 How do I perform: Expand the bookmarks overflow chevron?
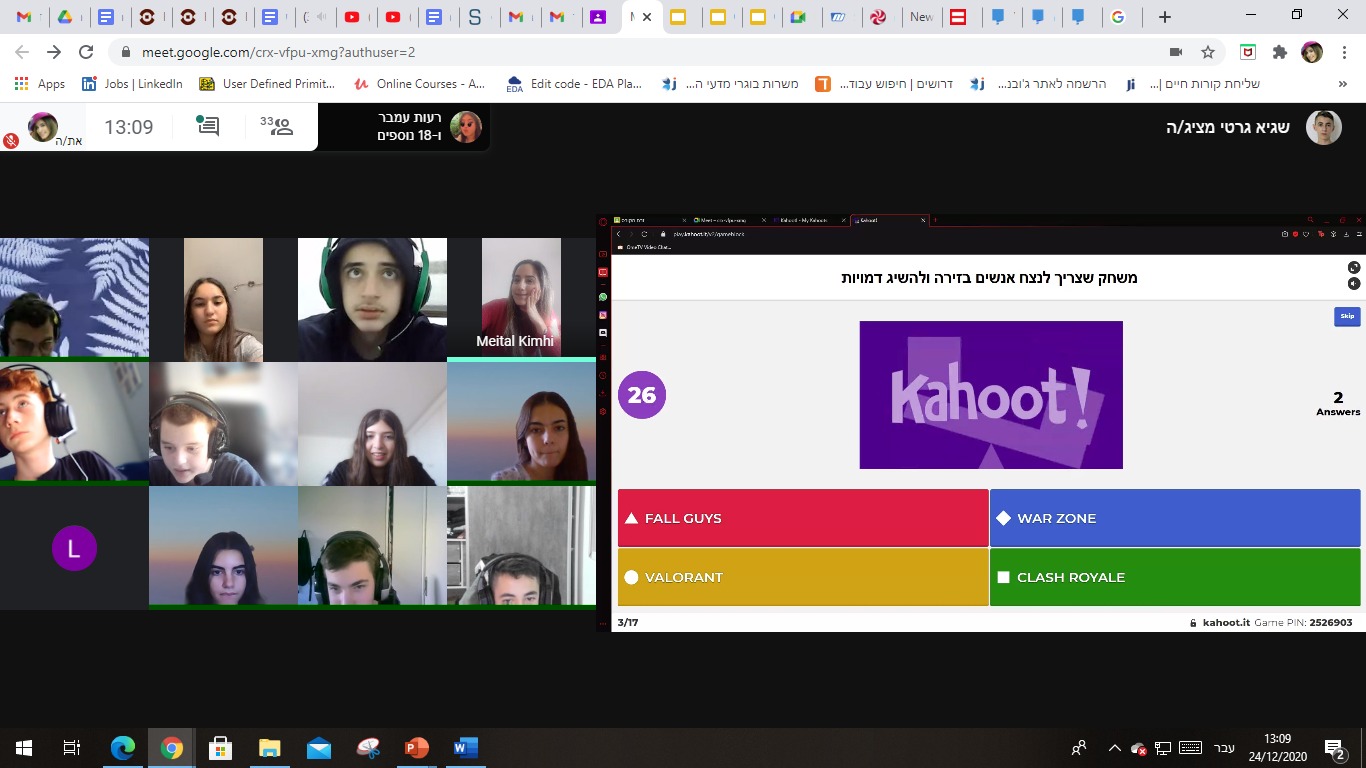tap(1342, 84)
